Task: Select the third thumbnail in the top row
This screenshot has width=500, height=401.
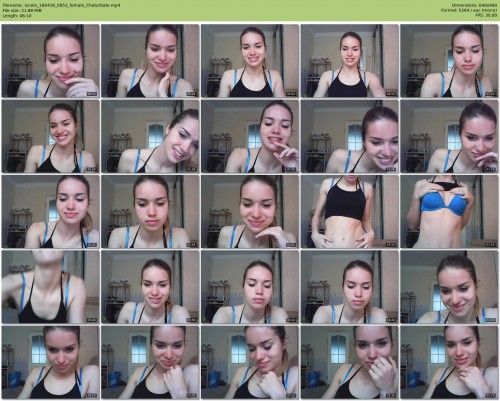Action: pyautogui.click(x=250, y=61)
